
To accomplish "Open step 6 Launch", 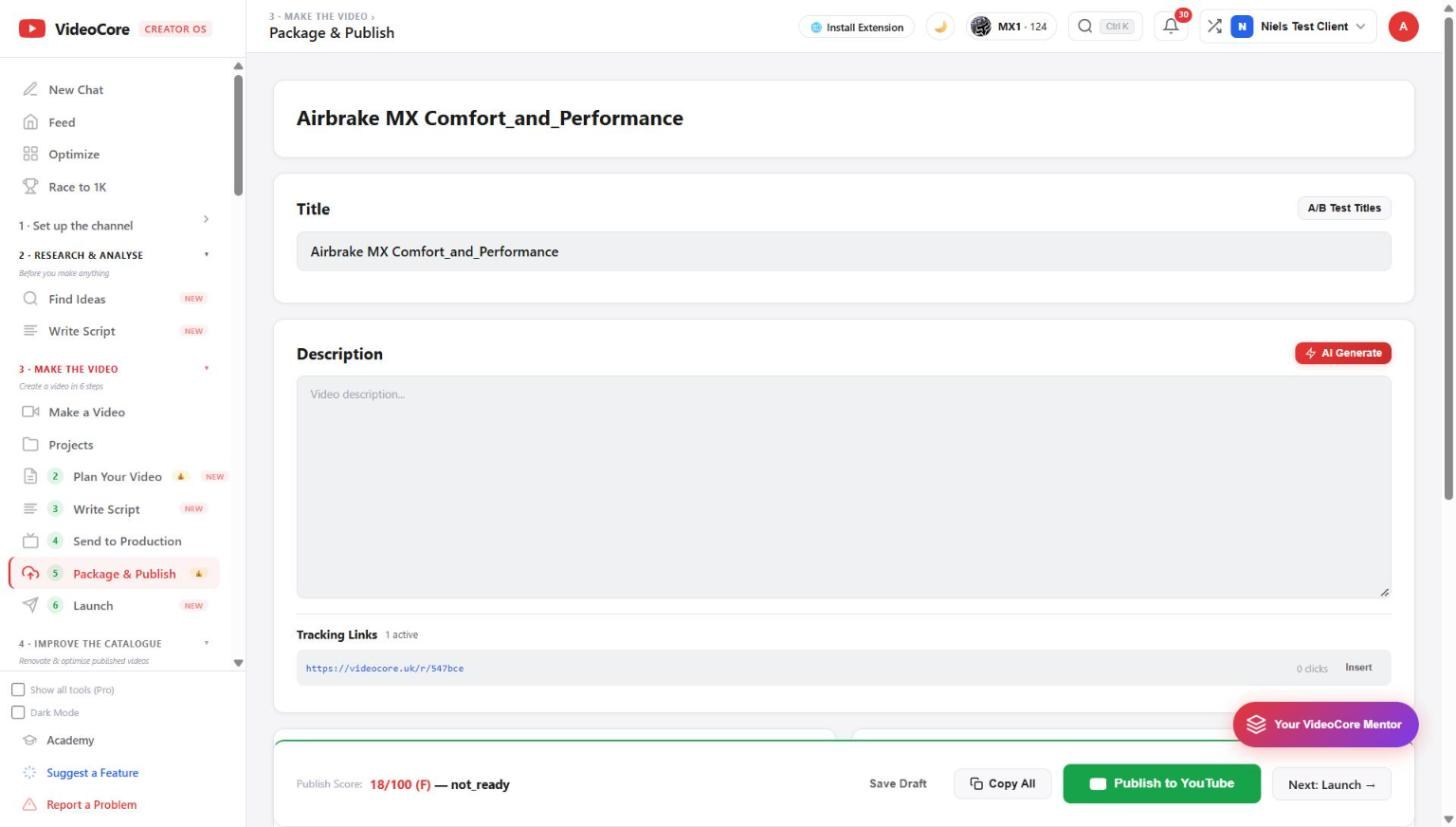I will [x=93, y=605].
